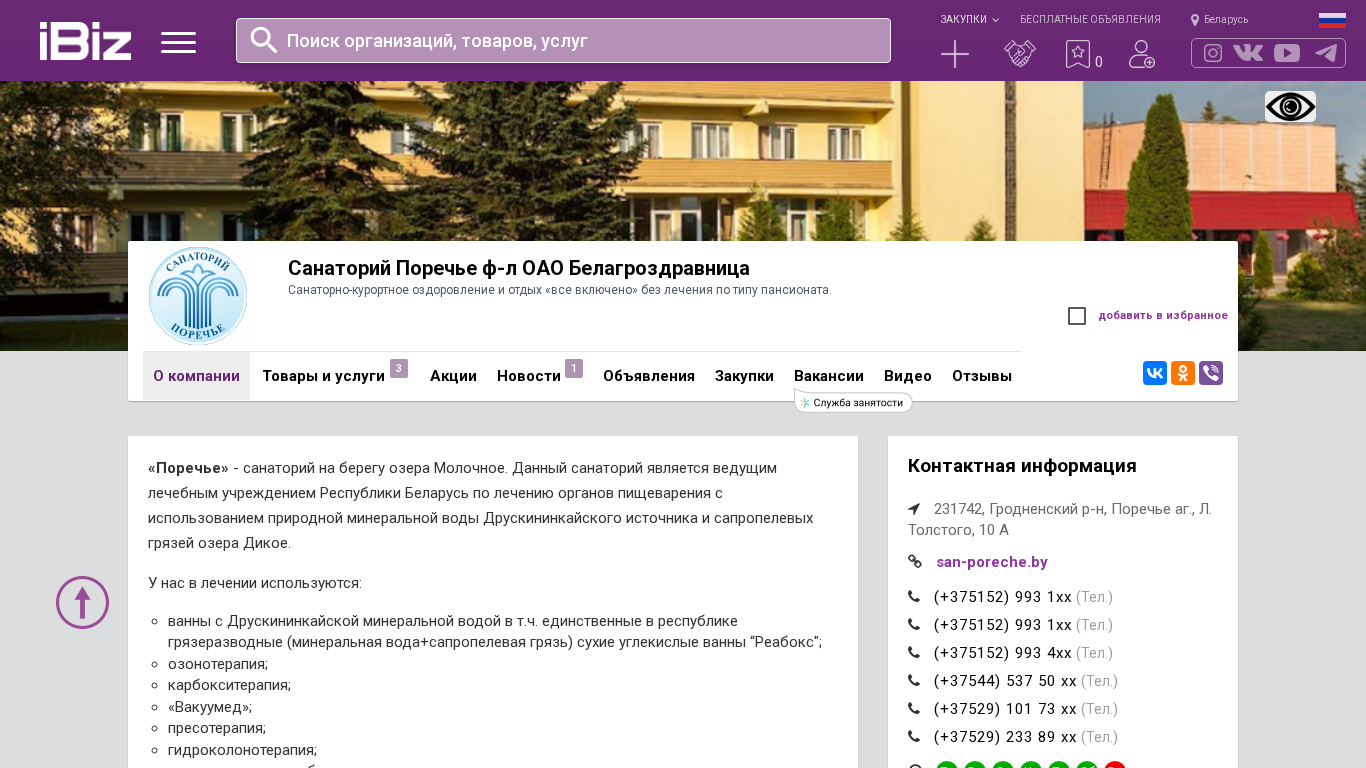Switch to the Вакансии tab
The height and width of the screenshot is (768, 1366).
[829, 376]
